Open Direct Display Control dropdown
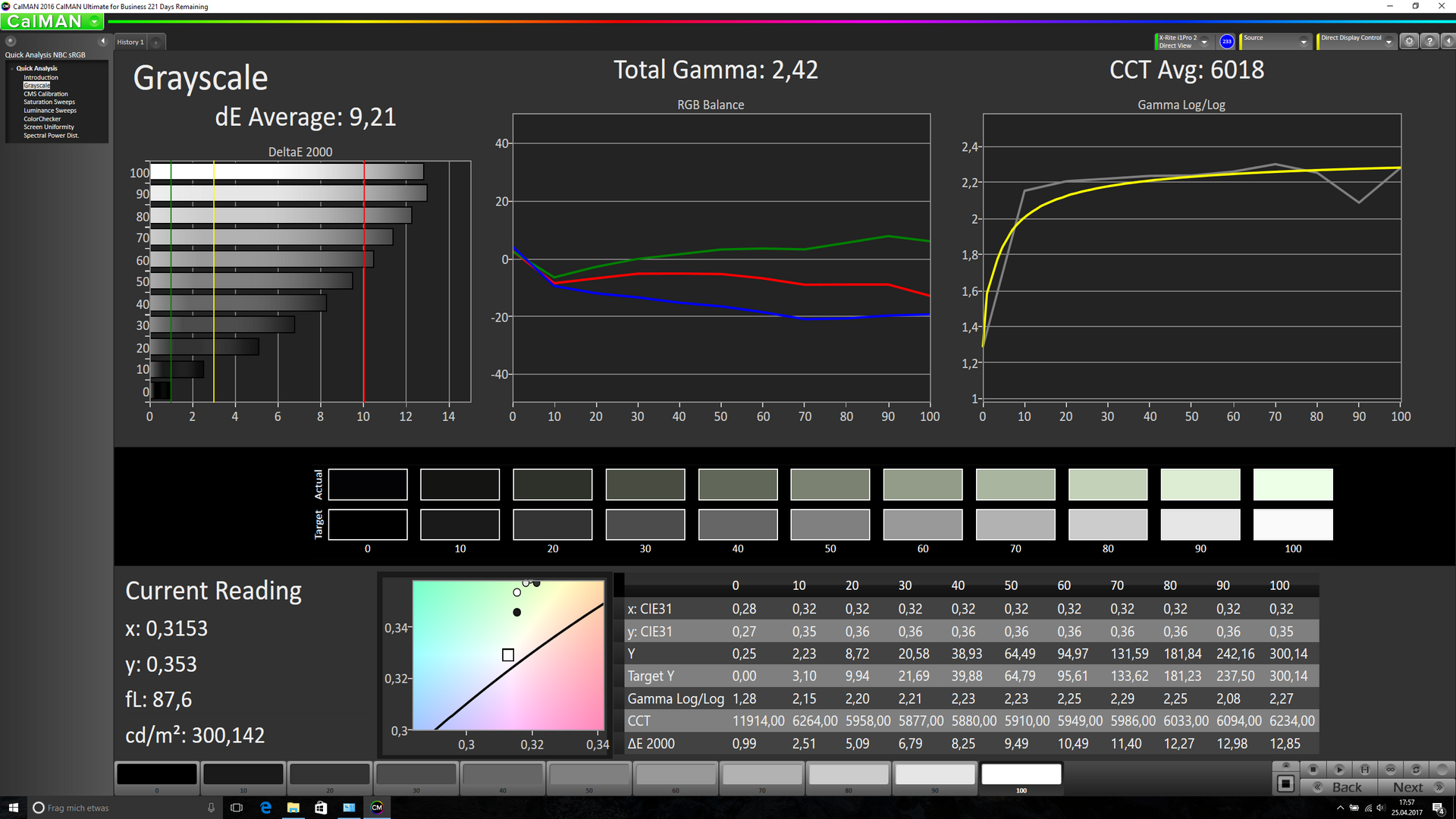This screenshot has width=1456, height=819. 1389,42
